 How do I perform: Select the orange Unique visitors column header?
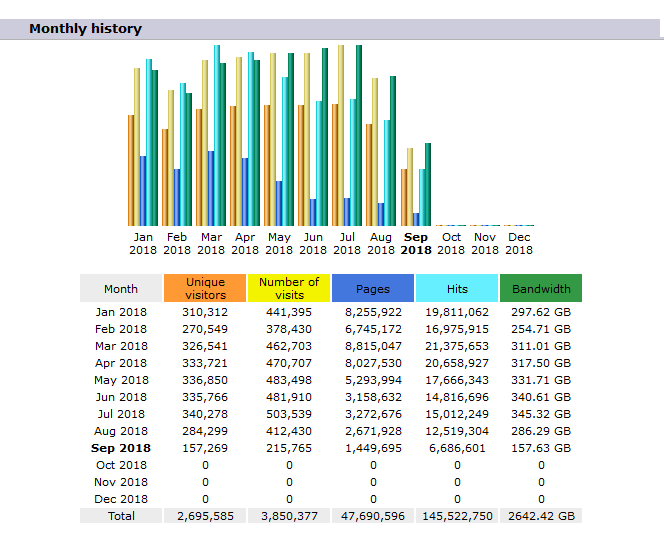pos(205,288)
